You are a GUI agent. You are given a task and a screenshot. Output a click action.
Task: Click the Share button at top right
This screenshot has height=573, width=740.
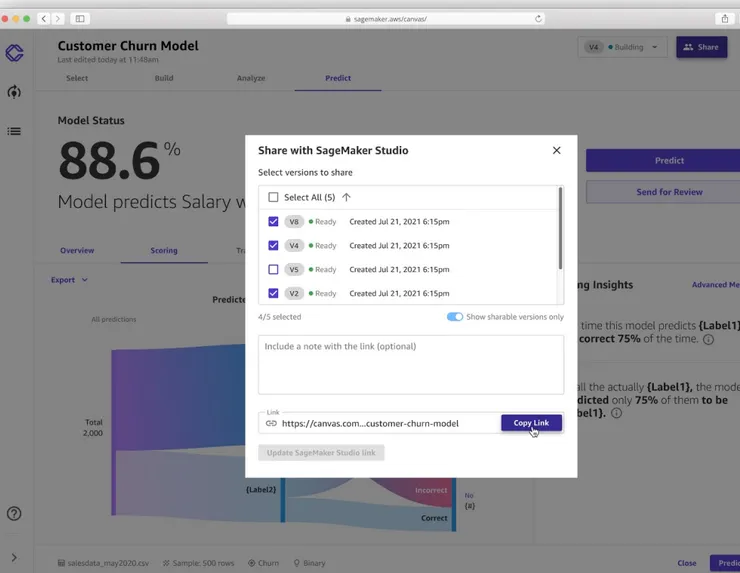(x=701, y=47)
